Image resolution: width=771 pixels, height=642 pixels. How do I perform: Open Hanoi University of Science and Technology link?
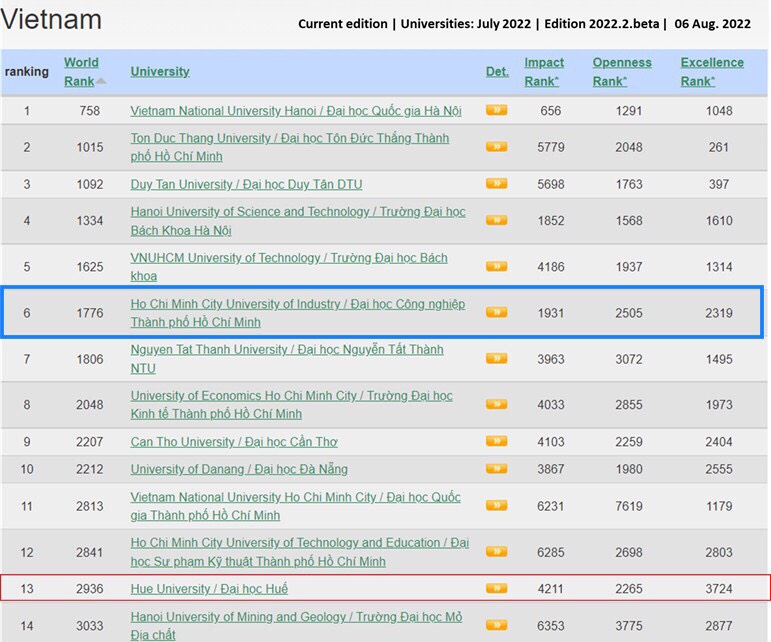click(297, 221)
